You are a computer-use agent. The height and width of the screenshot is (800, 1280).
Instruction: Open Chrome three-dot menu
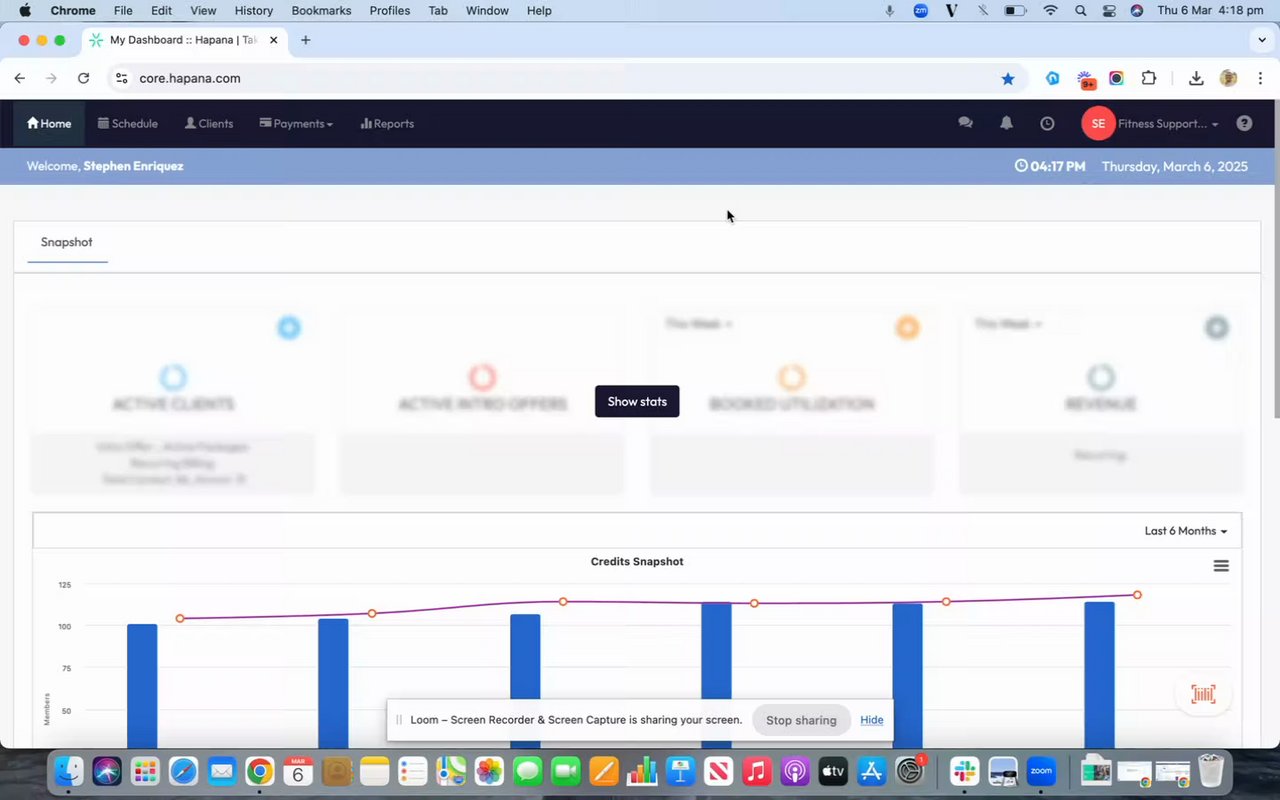click(x=1260, y=78)
